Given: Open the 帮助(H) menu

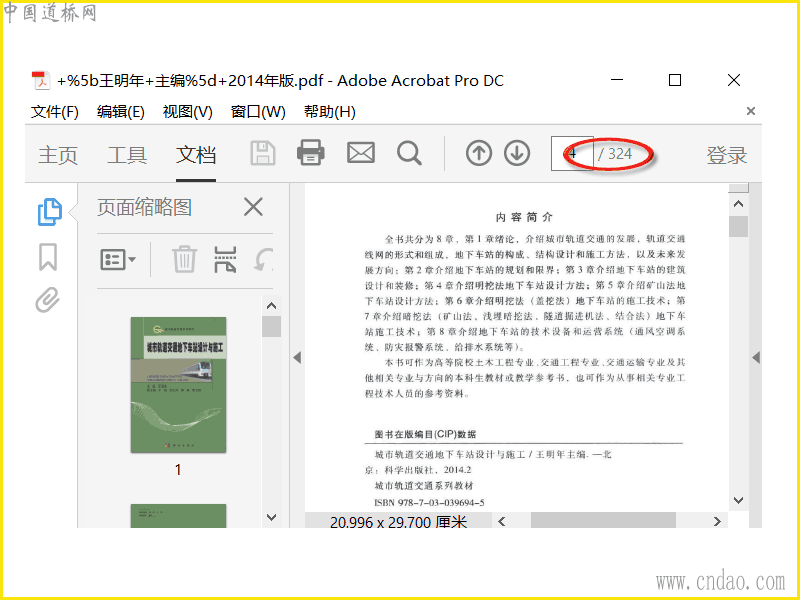Looking at the screenshot, I should coord(330,111).
